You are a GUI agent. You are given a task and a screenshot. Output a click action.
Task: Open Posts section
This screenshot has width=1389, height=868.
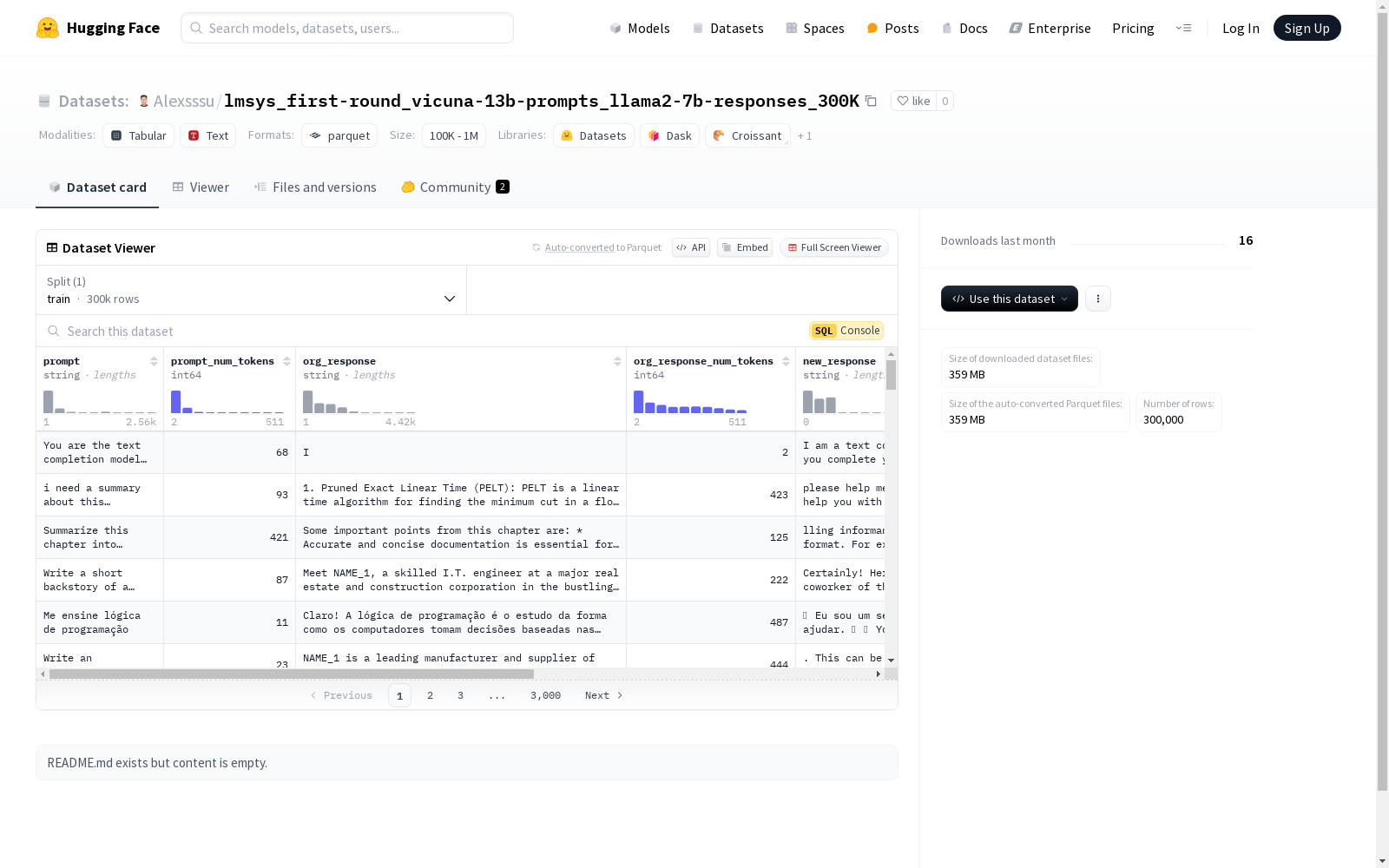(892, 28)
